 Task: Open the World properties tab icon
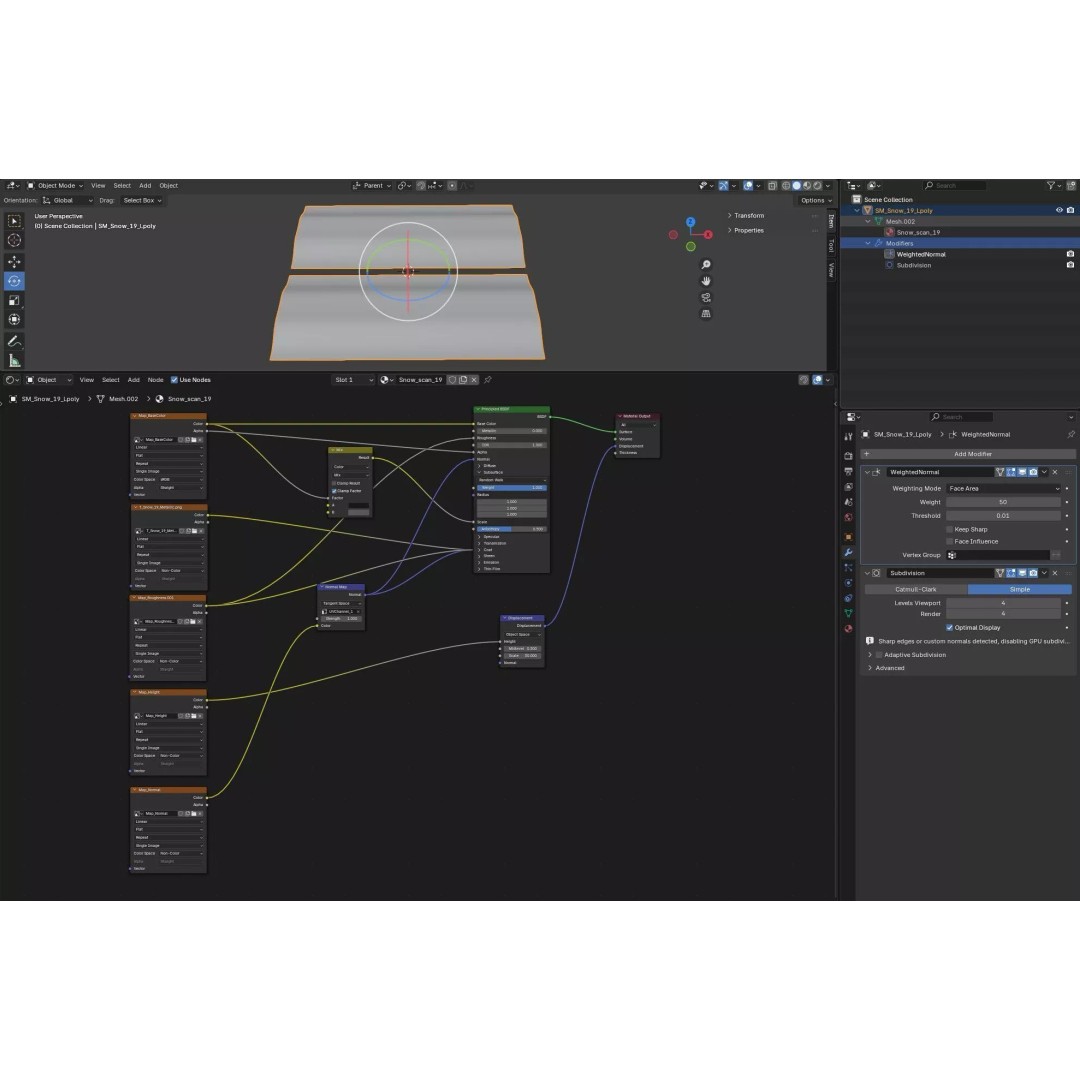(x=849, y=517)
